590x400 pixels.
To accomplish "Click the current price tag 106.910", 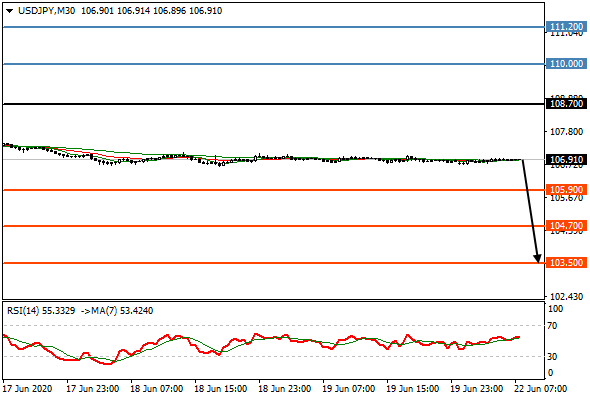I will point(566,160).
